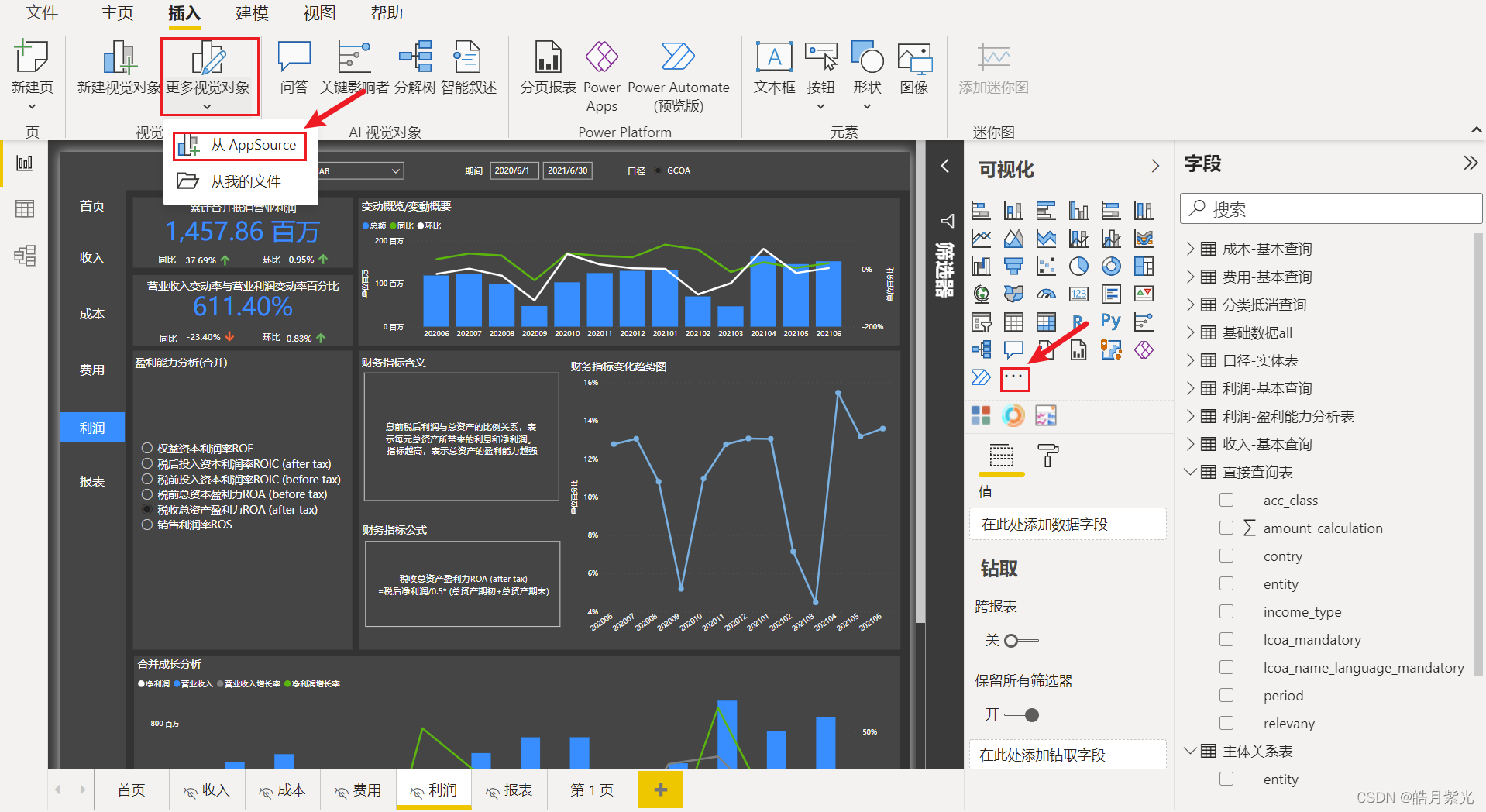
Task: Select the paginated report visual
Action: coord(1078,349)
